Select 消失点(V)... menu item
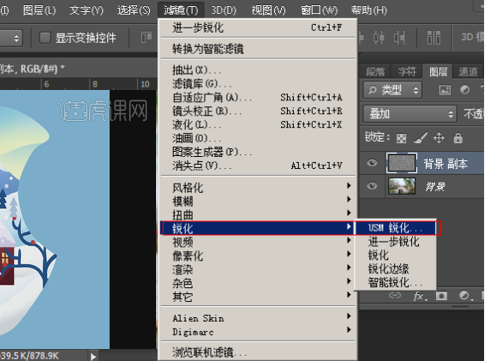 pyautogui.click(x=257, y=165)
